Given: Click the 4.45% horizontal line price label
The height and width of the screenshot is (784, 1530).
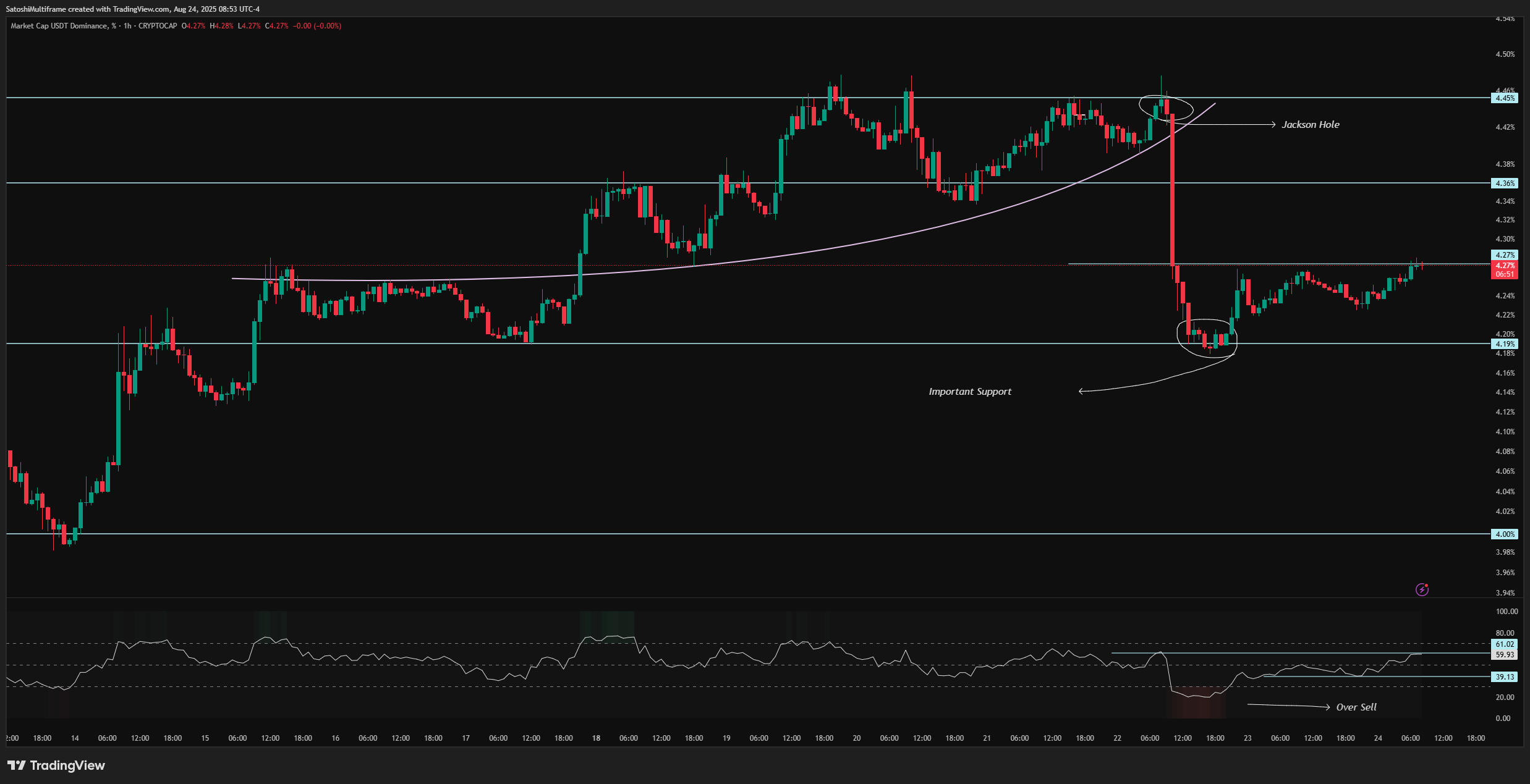Looking at the screenshot, I should (1505, 98).
